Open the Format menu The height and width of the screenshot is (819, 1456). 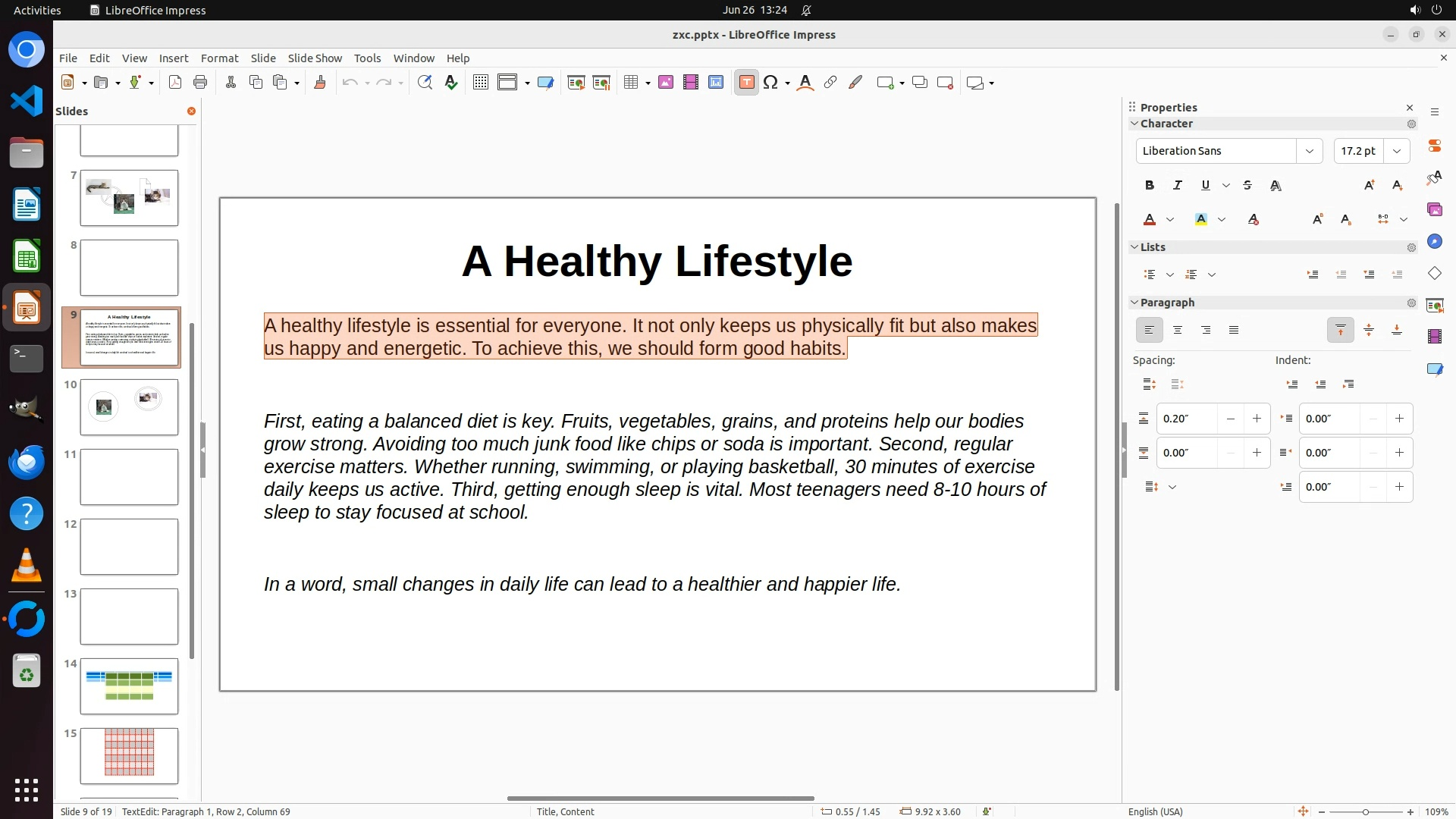click(219, 58)
